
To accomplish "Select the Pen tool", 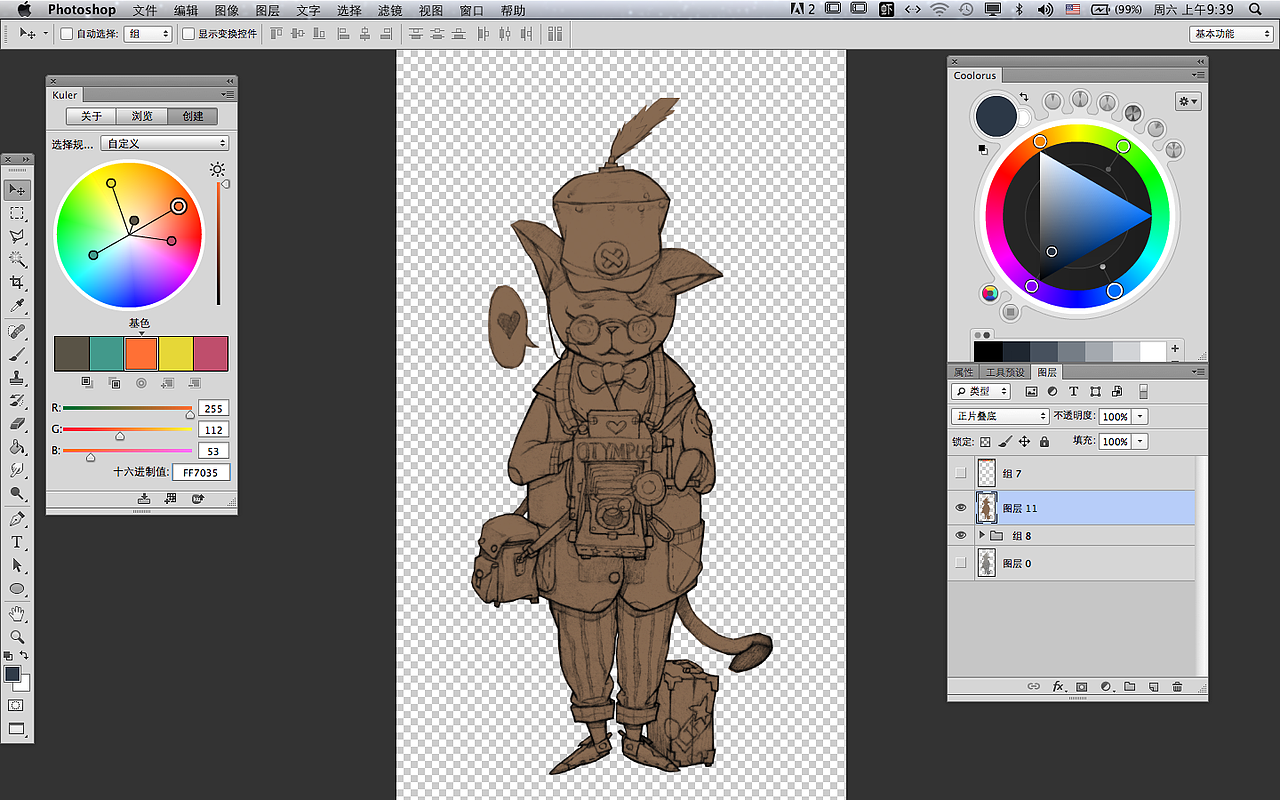I will point(17,519).
